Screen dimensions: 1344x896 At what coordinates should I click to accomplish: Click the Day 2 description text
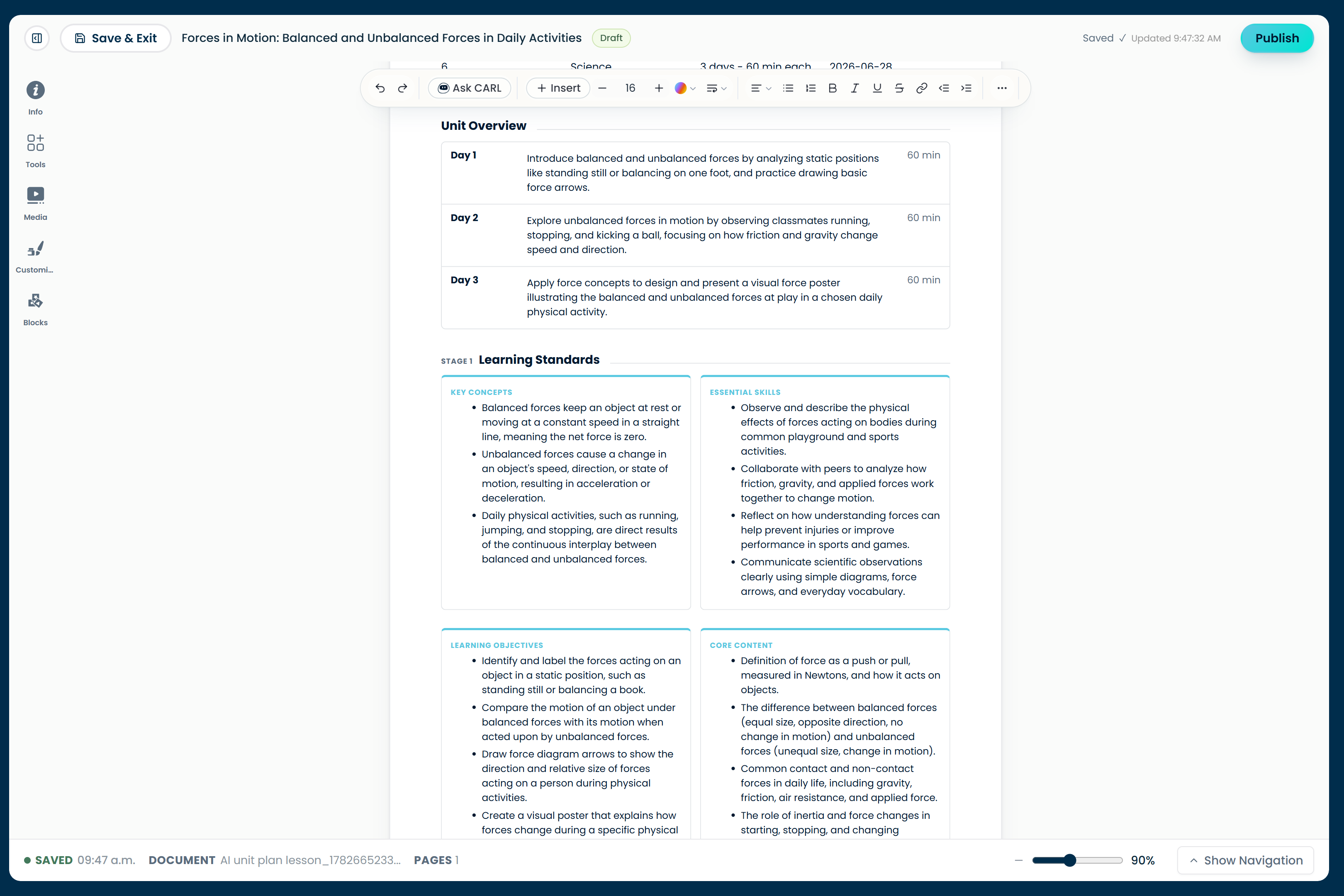pyautogui.click(x=702, y=236)
